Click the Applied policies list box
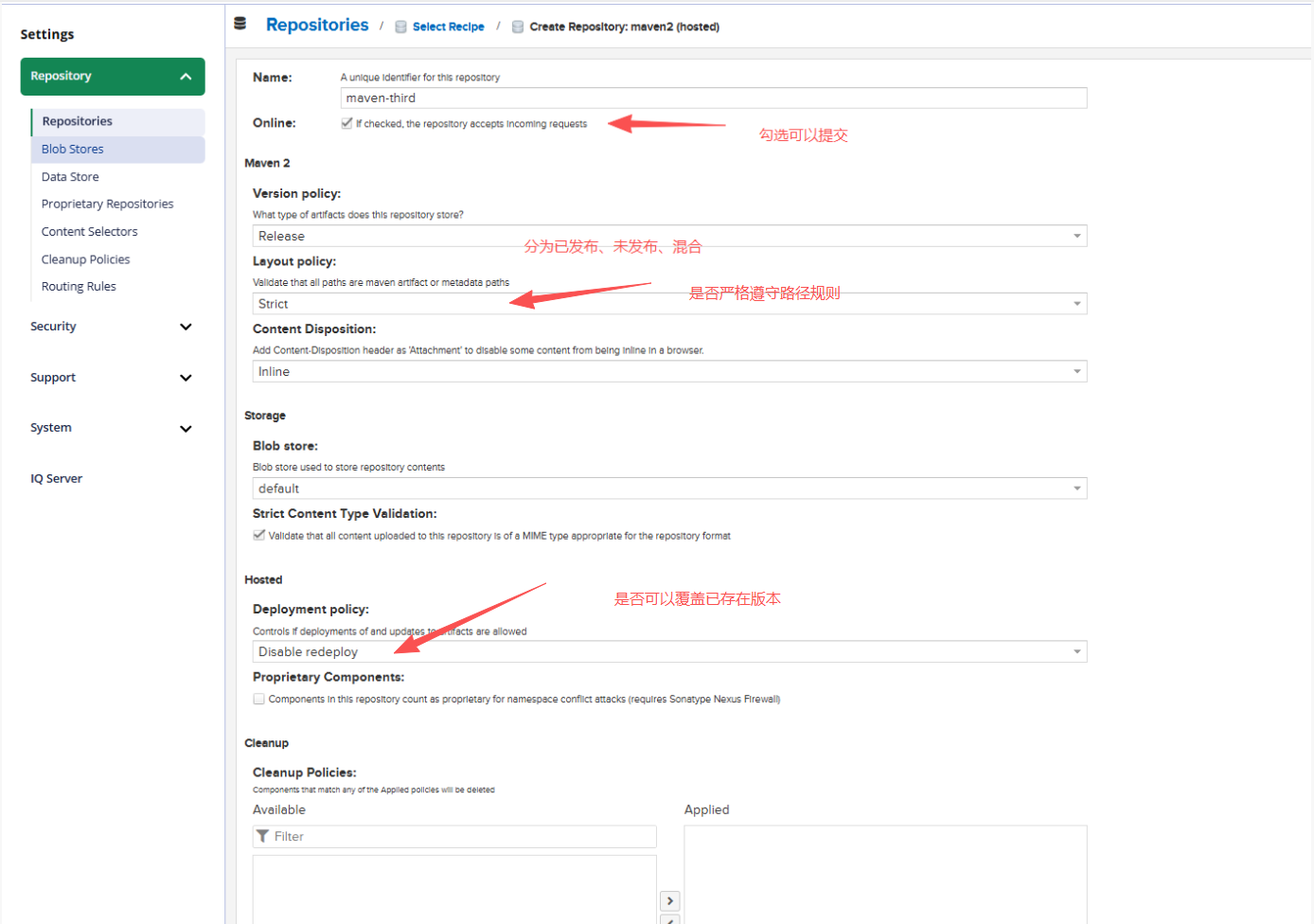 (x=885, y=875)
